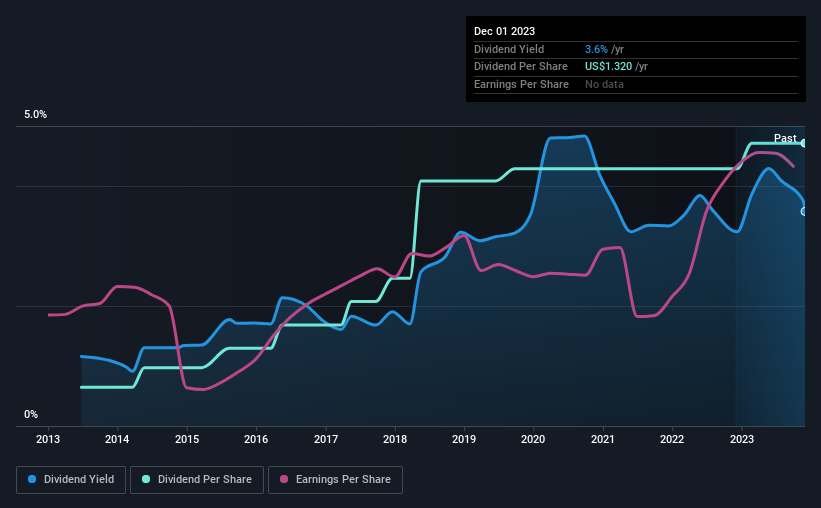Click the 2019 x-axis year label
Screen dimensions: 821x508
pos(464,439)
